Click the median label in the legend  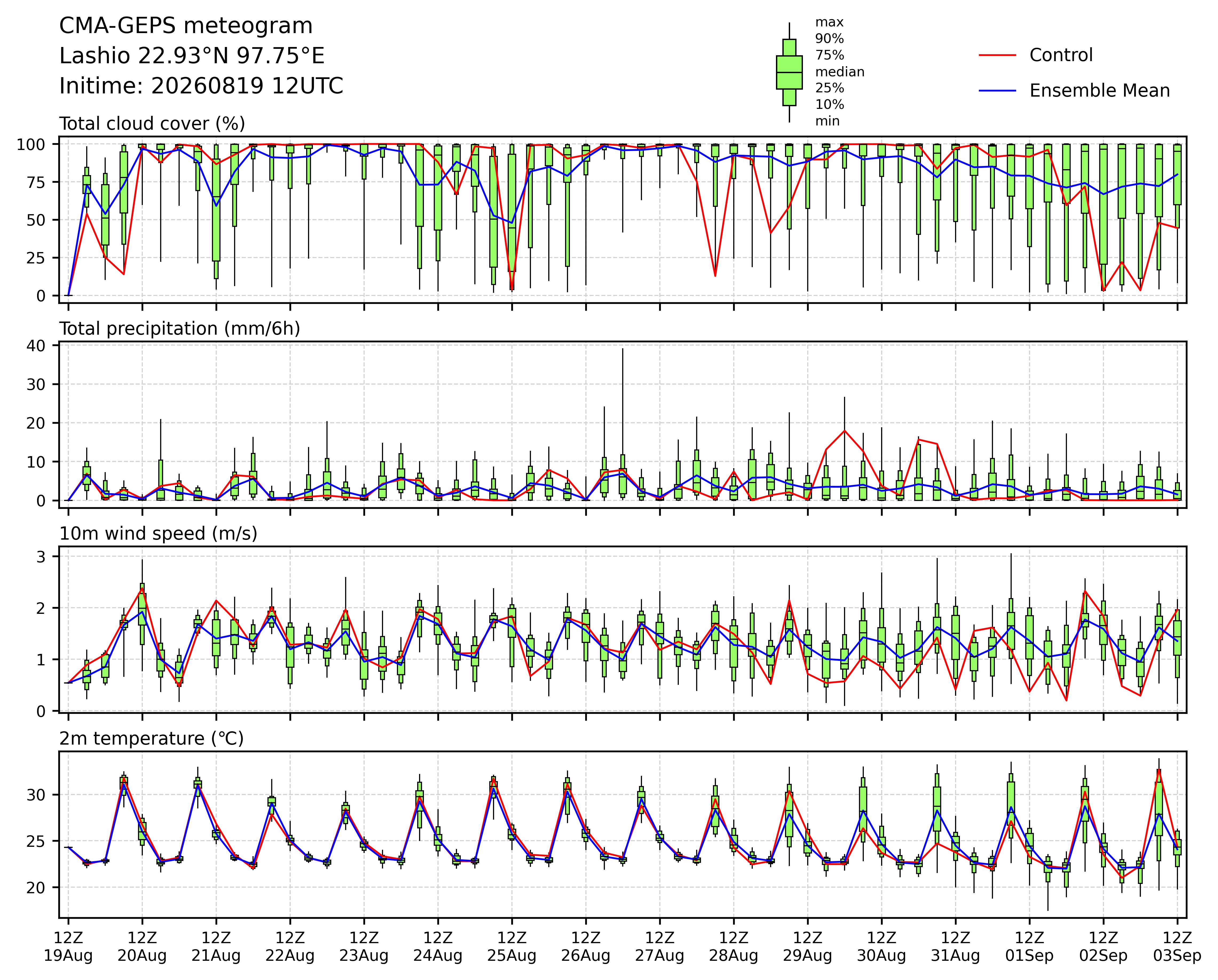839,72
